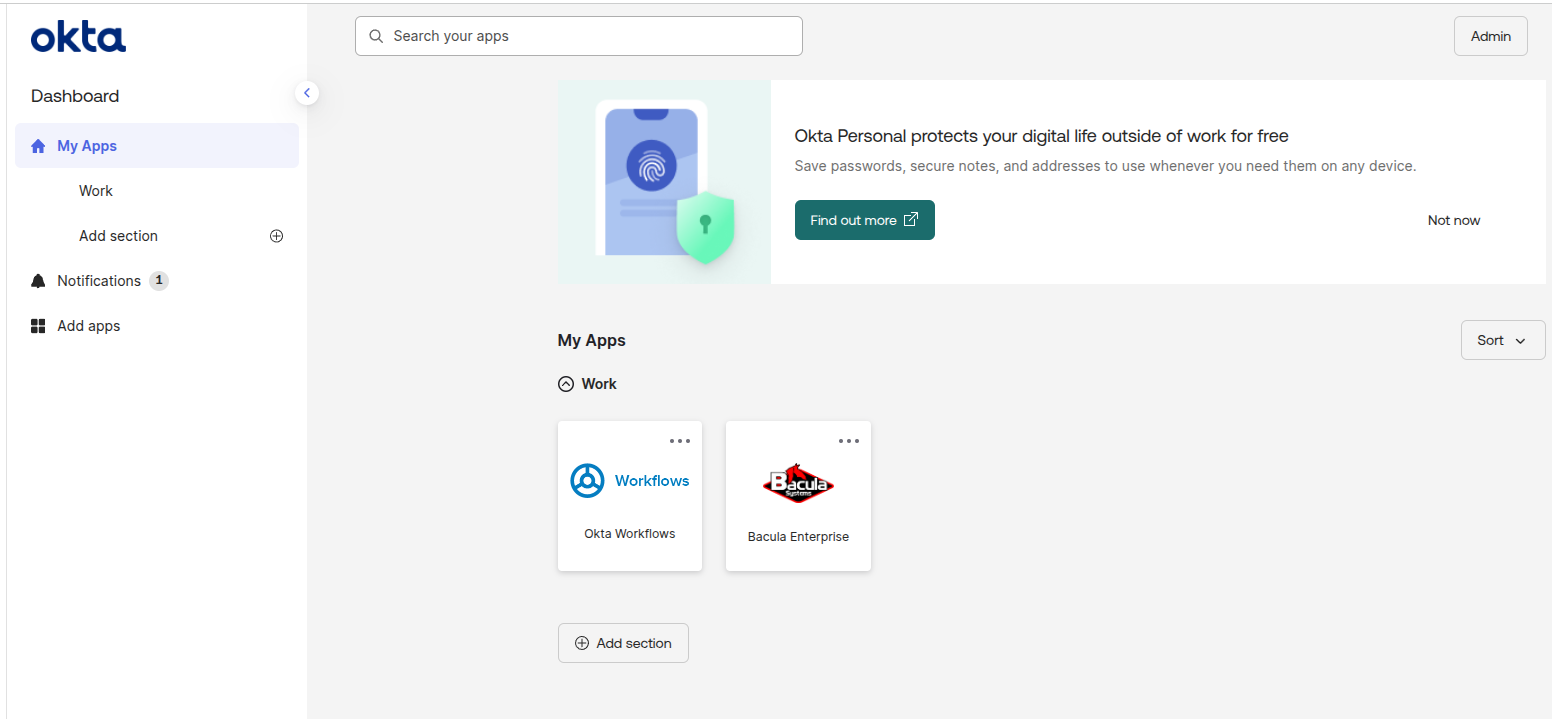The image size is (1552, 719).
Task: Click the Notifications bell icon
Action: (38, 281)
